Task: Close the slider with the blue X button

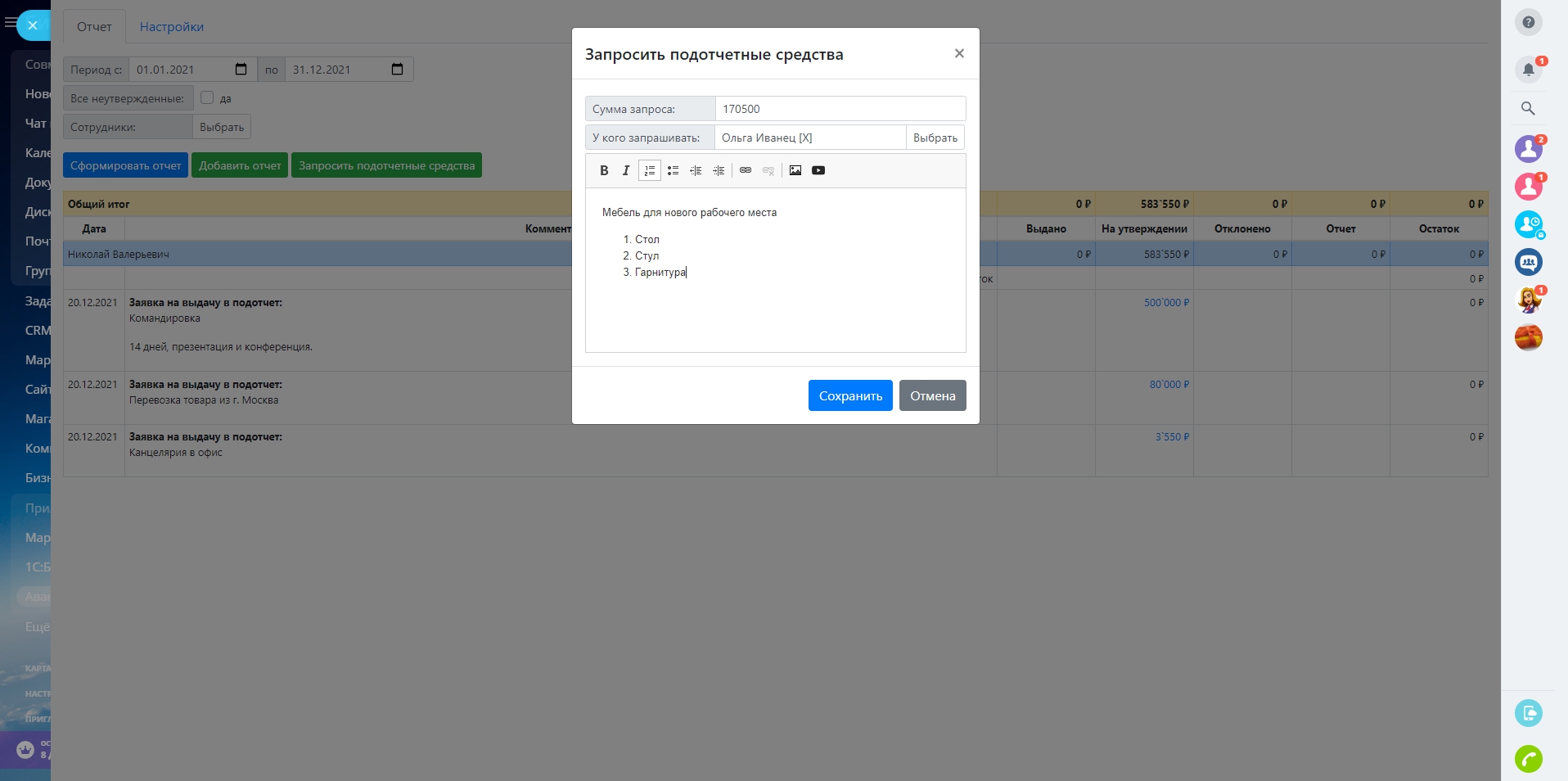Action: coord(33,25)
